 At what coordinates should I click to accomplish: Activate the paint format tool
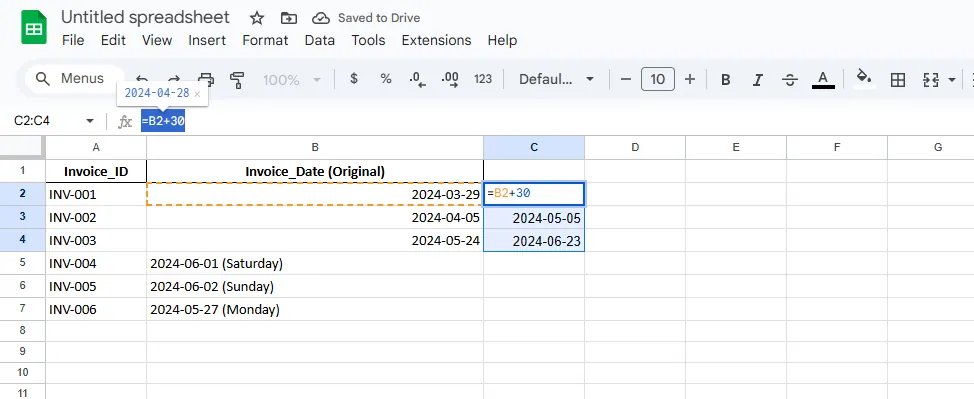pyautogui.click(x=237, y=79)
